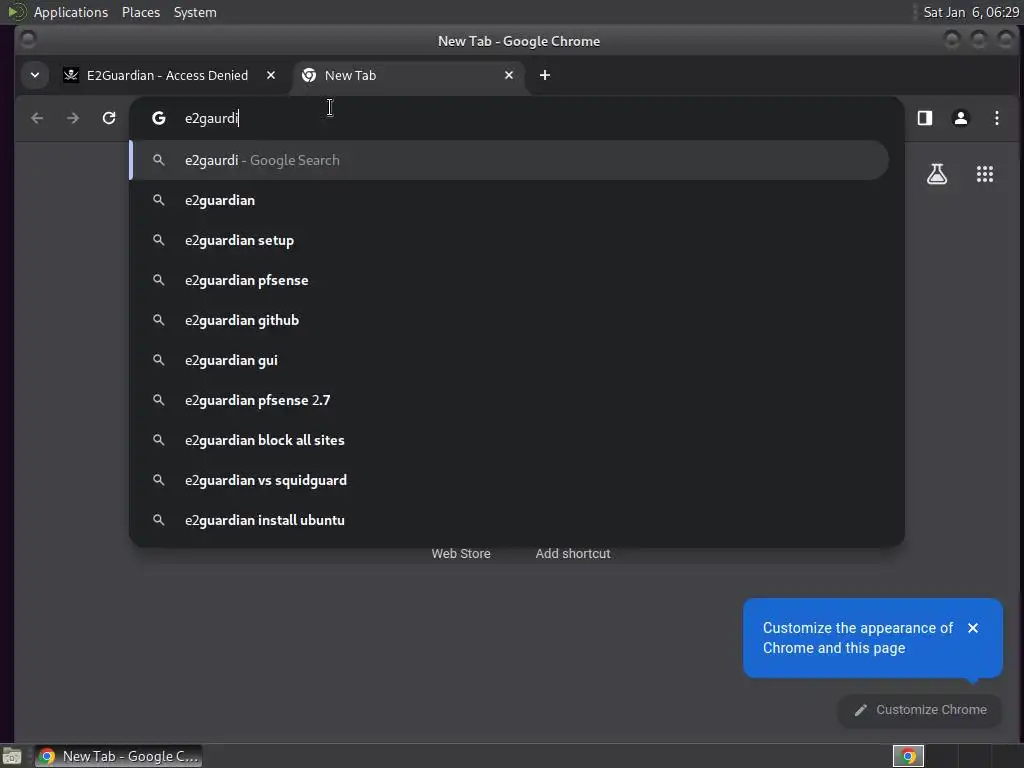Open the System menu
This screenshot has height=768, width=1024.
(x=195, y=12)
